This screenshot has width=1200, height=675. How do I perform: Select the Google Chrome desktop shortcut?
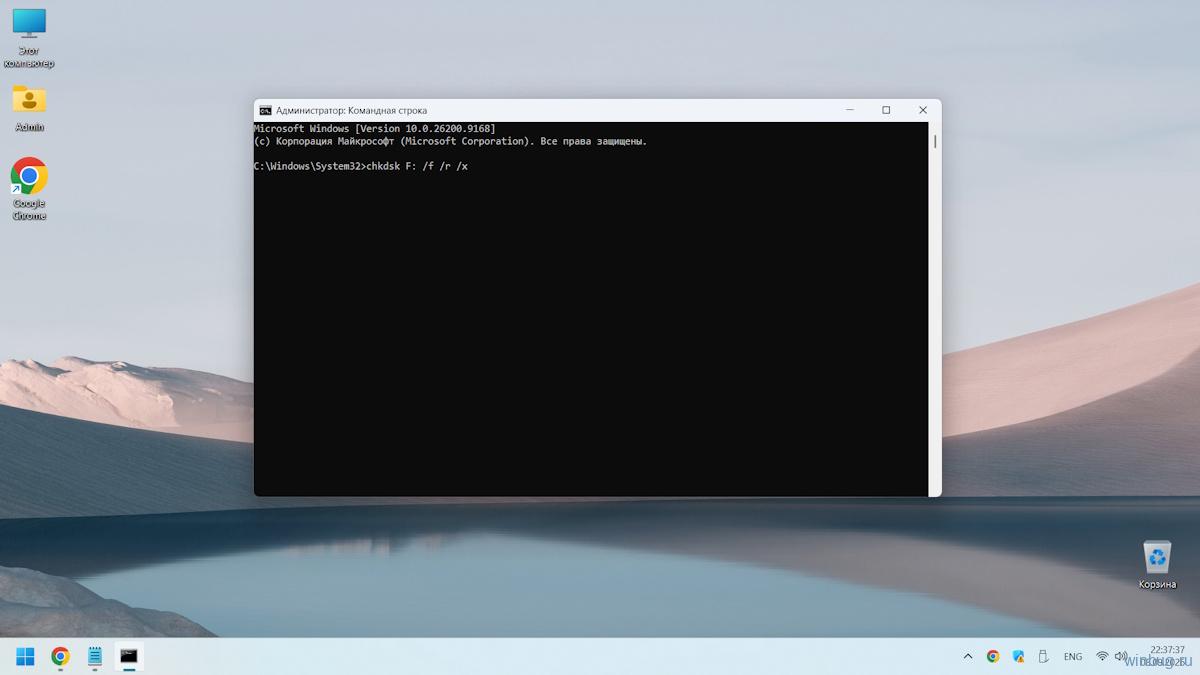pyautogui.click(x=29, y=189)
